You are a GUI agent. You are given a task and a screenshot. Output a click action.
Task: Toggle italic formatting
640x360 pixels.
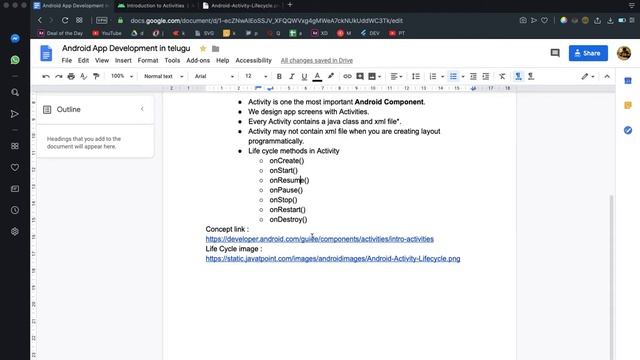[291, 76]
